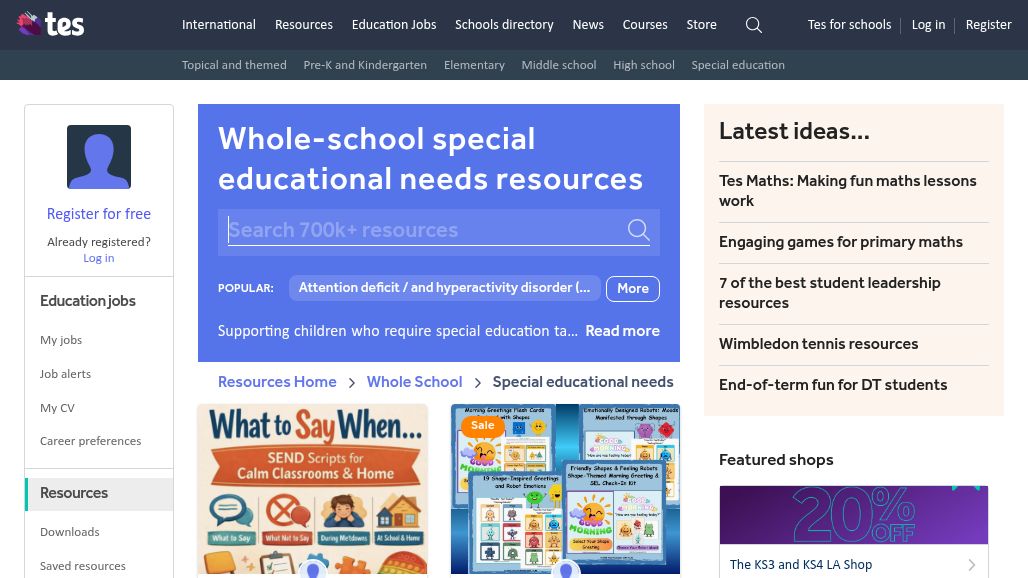Click Log in under Already registered
The width and height of the screenshot is (1028, 578).
[x=99, y=258]
